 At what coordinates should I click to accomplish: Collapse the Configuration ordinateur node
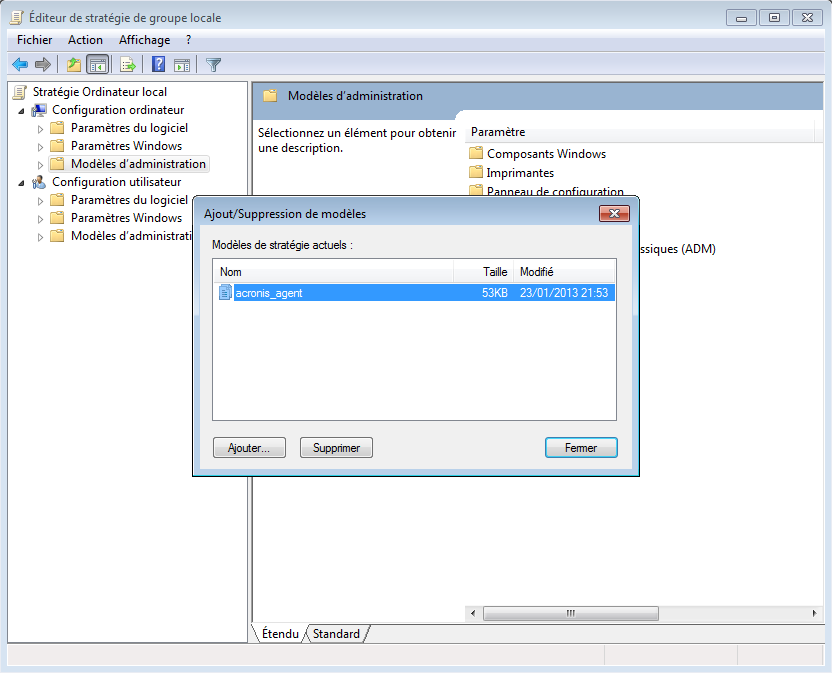(x=21, y=110)
